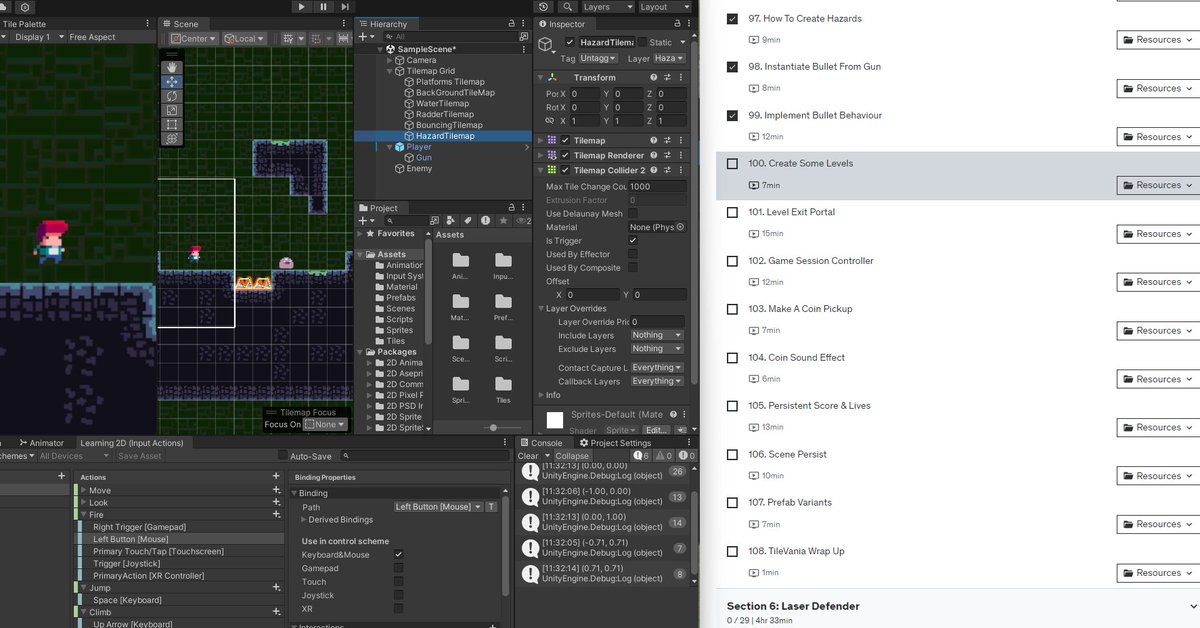Click the T button beside binding Path
The height and width of the screenshot is (628, 1200).
click(491, 507)
